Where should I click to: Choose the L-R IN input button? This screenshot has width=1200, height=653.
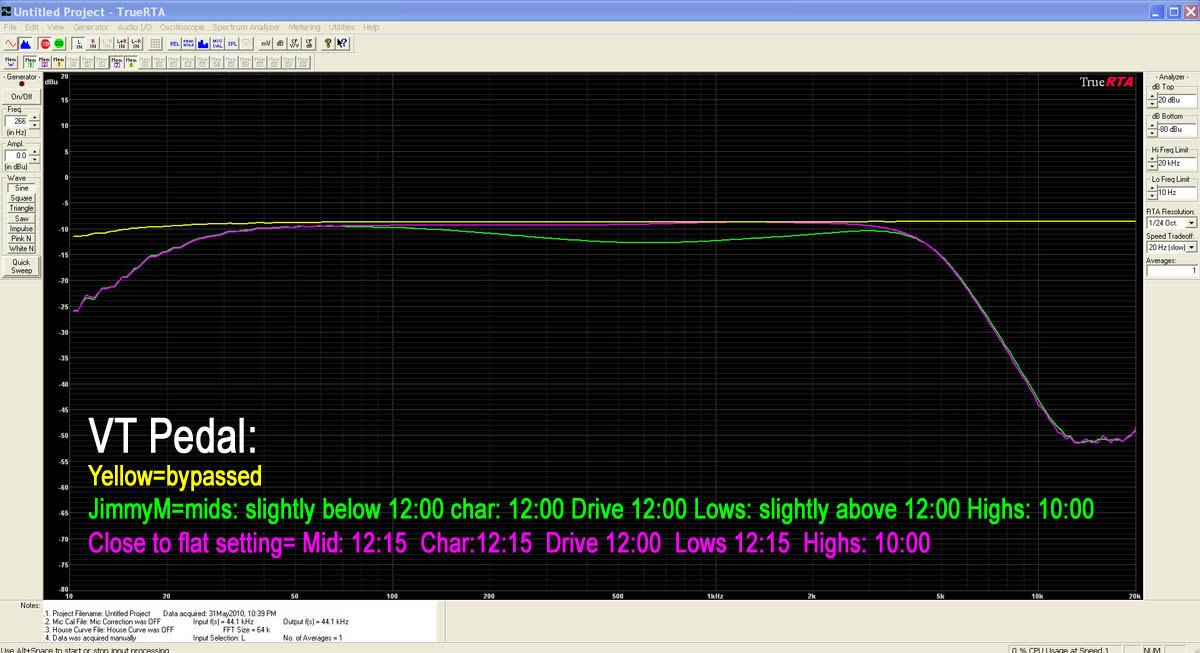point(136,44)
